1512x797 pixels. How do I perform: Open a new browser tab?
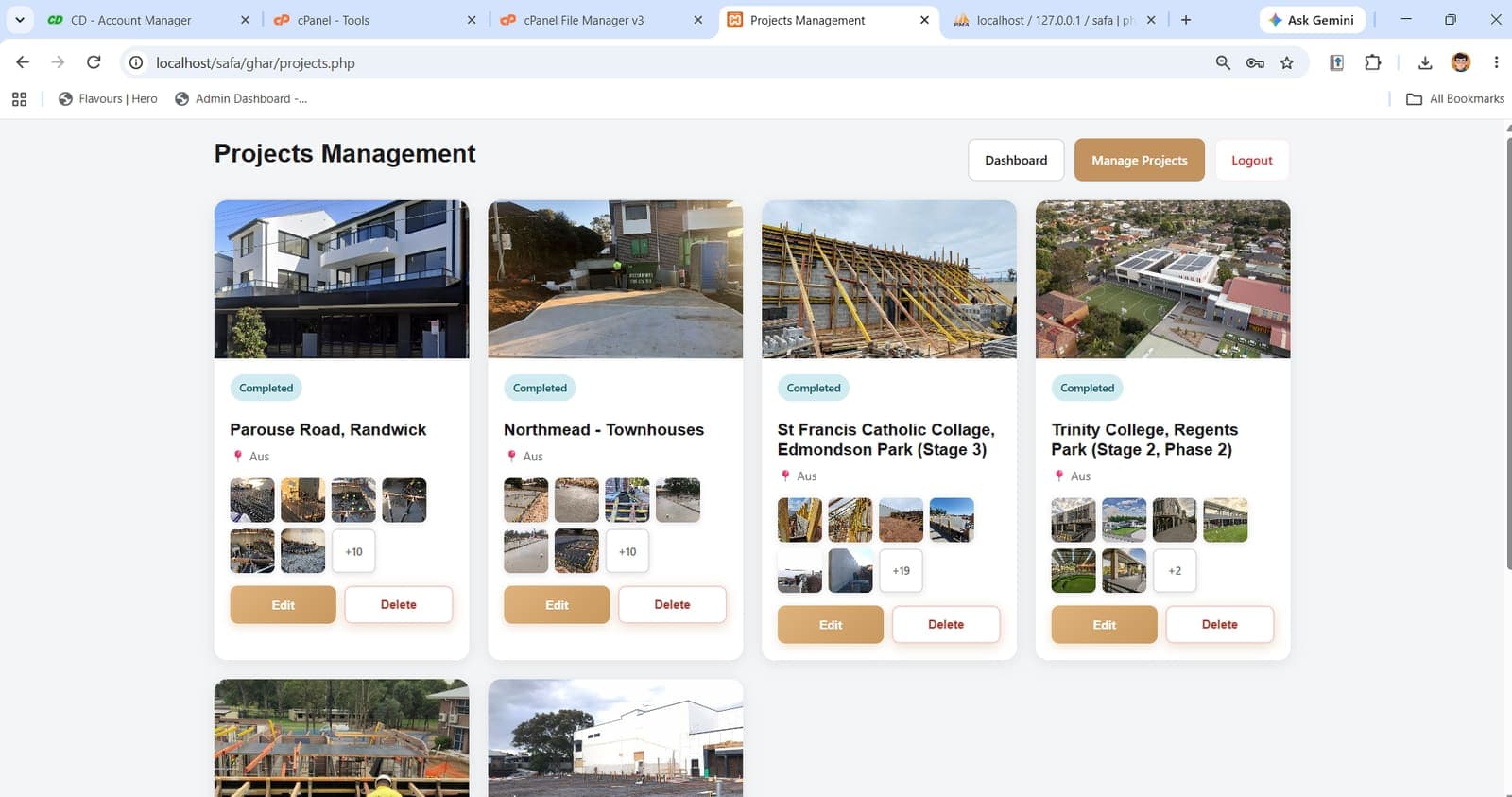[x=1186, y=20]
